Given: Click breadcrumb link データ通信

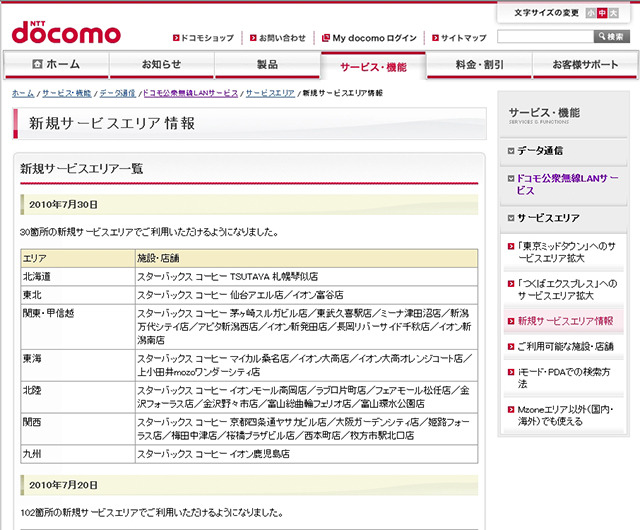Looking at the screenshot, I should point(118,93).
